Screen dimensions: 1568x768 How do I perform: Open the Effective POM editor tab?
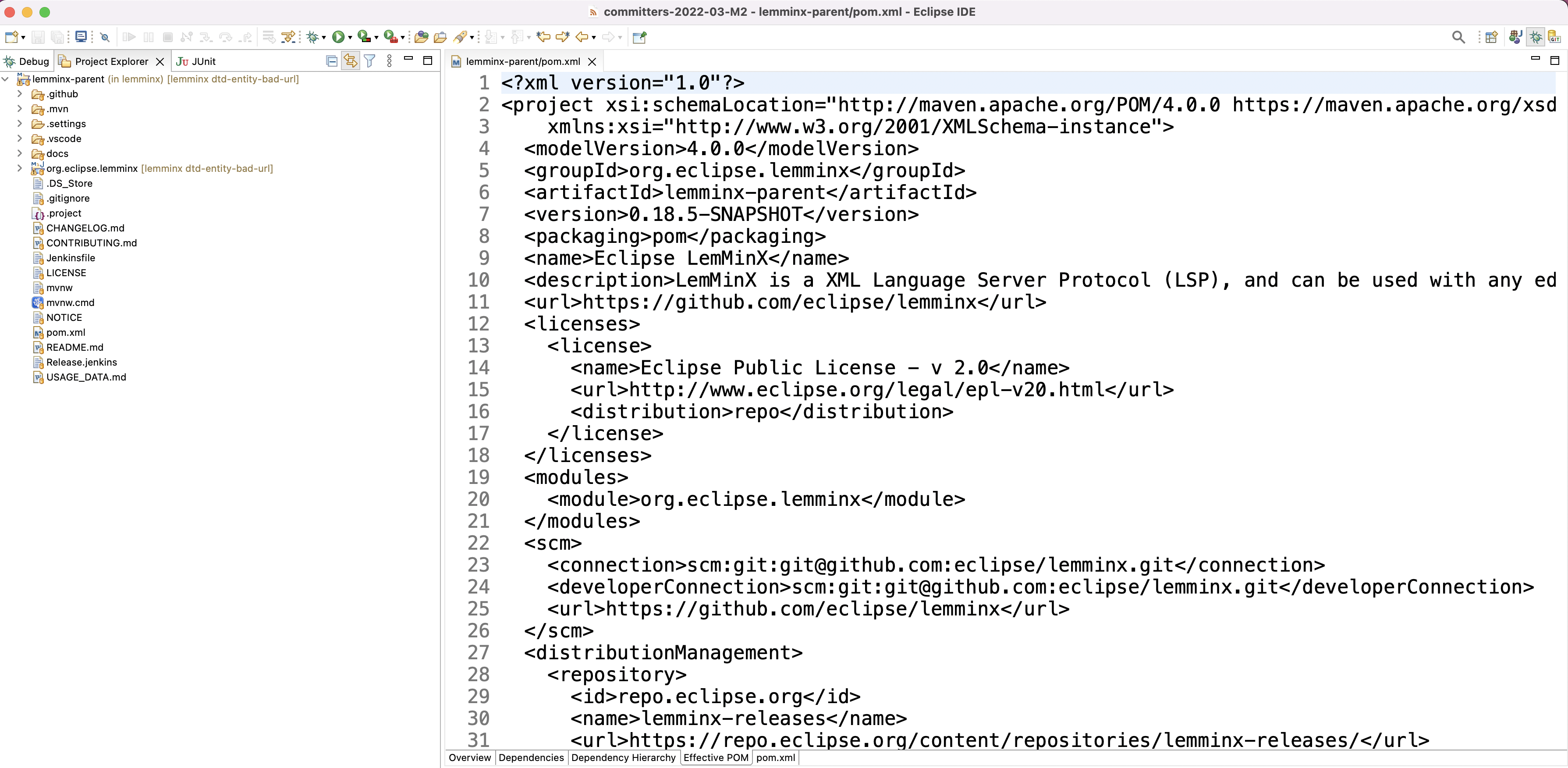(716, 757)
